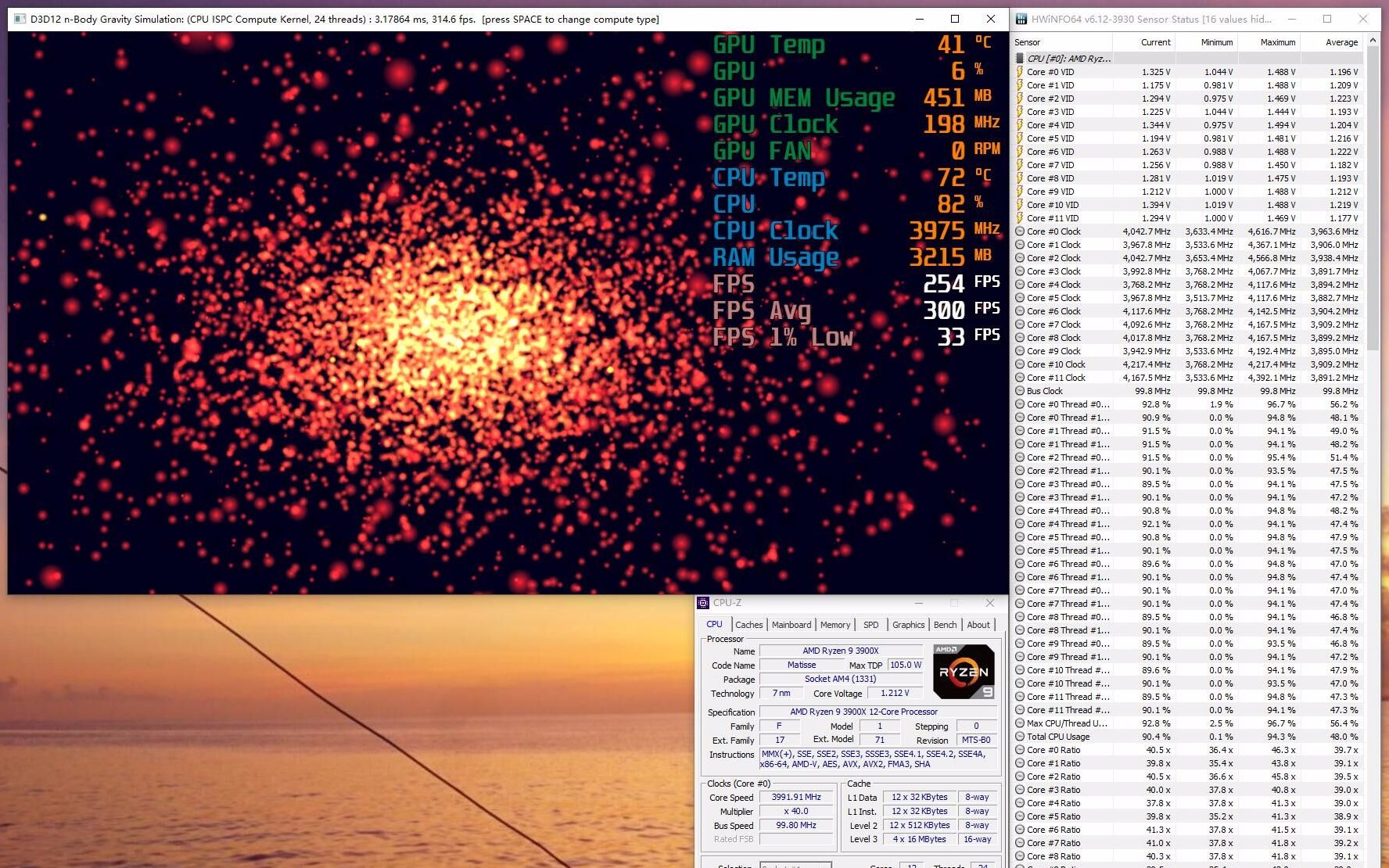1389x868 pixels.
Task: Open the About tab in CPU-Z
Action: [978, 625]
